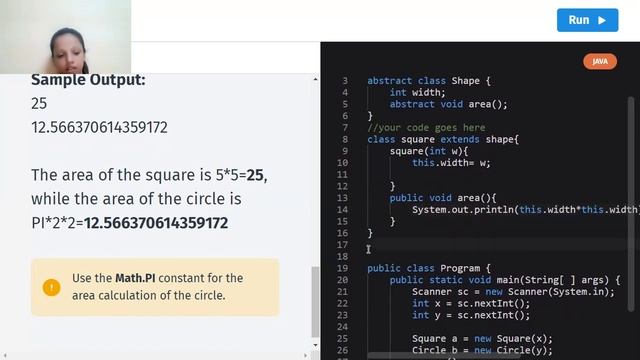Click the down arrow of instructions scrollbar
This screenshot has width=640, height=360.
click(x=315, y=345)
